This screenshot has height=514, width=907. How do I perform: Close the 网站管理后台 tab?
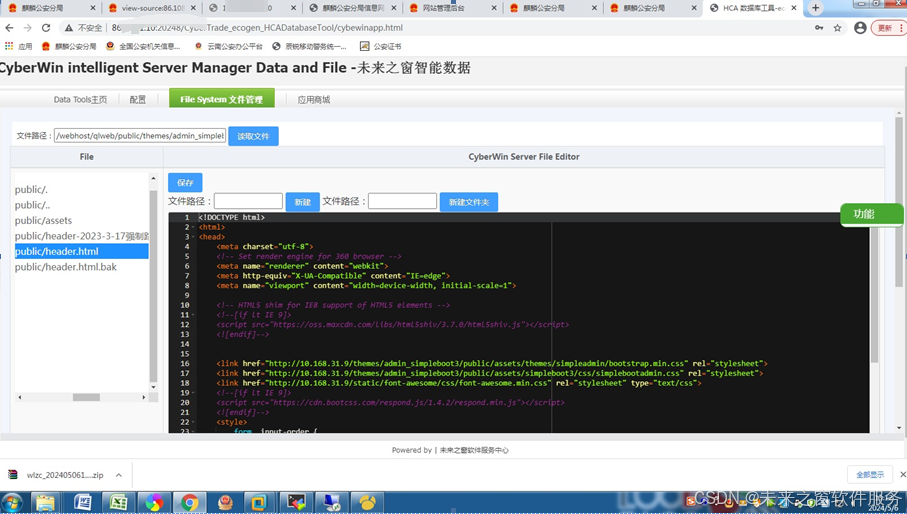493,8
